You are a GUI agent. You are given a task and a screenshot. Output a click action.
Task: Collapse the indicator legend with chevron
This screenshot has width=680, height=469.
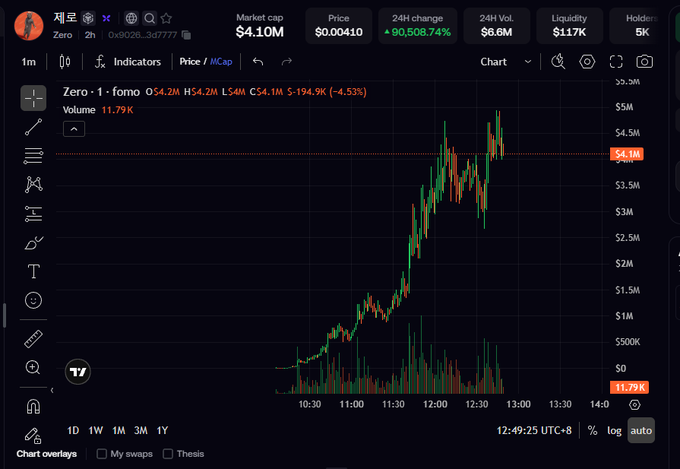(x=74, y=129)
